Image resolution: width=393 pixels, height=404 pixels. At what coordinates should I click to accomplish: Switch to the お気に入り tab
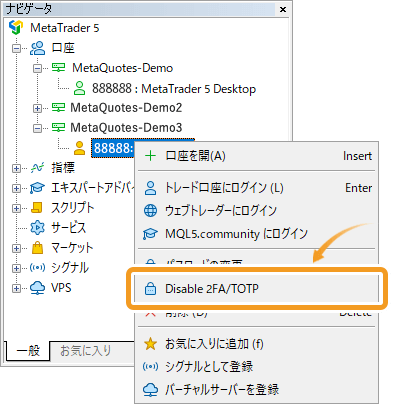tap(86, 351)
